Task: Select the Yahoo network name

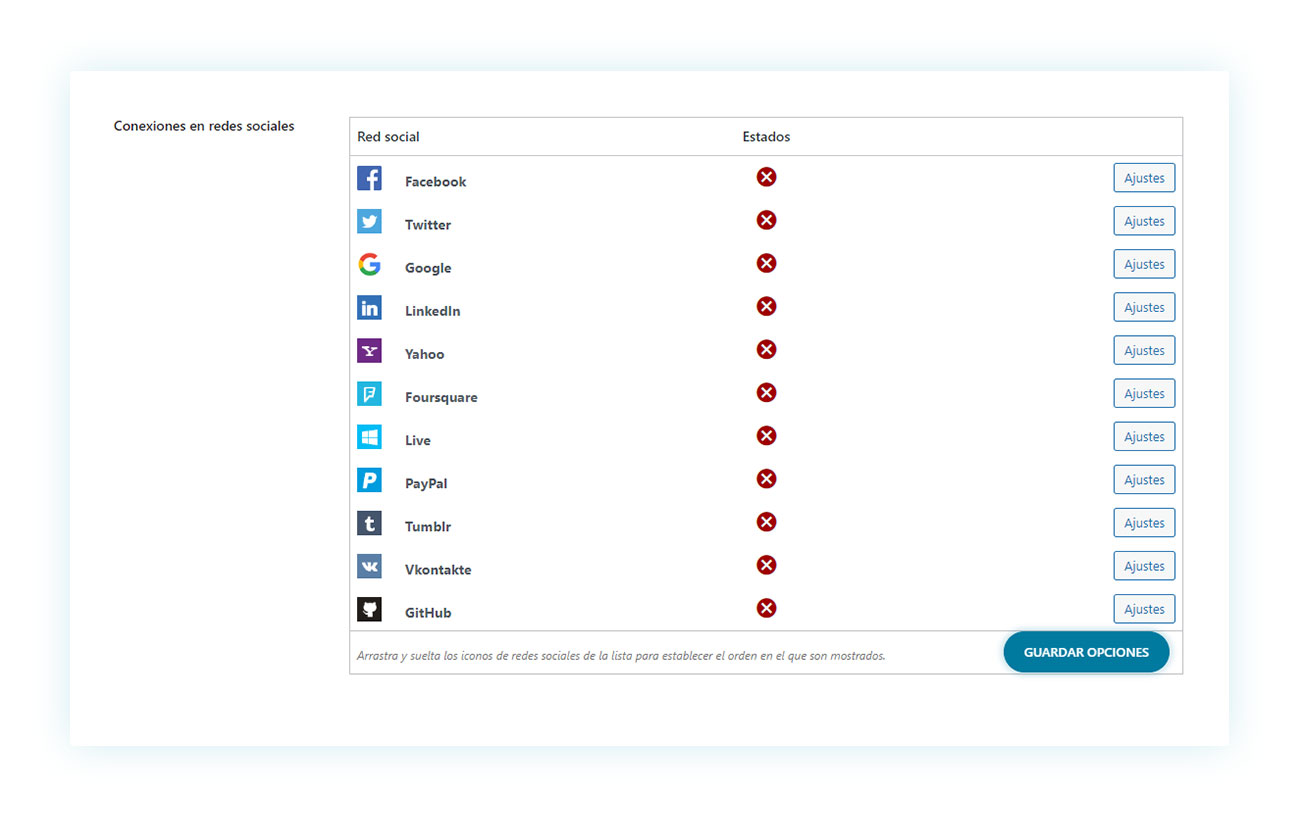Action: pos(425,354)
